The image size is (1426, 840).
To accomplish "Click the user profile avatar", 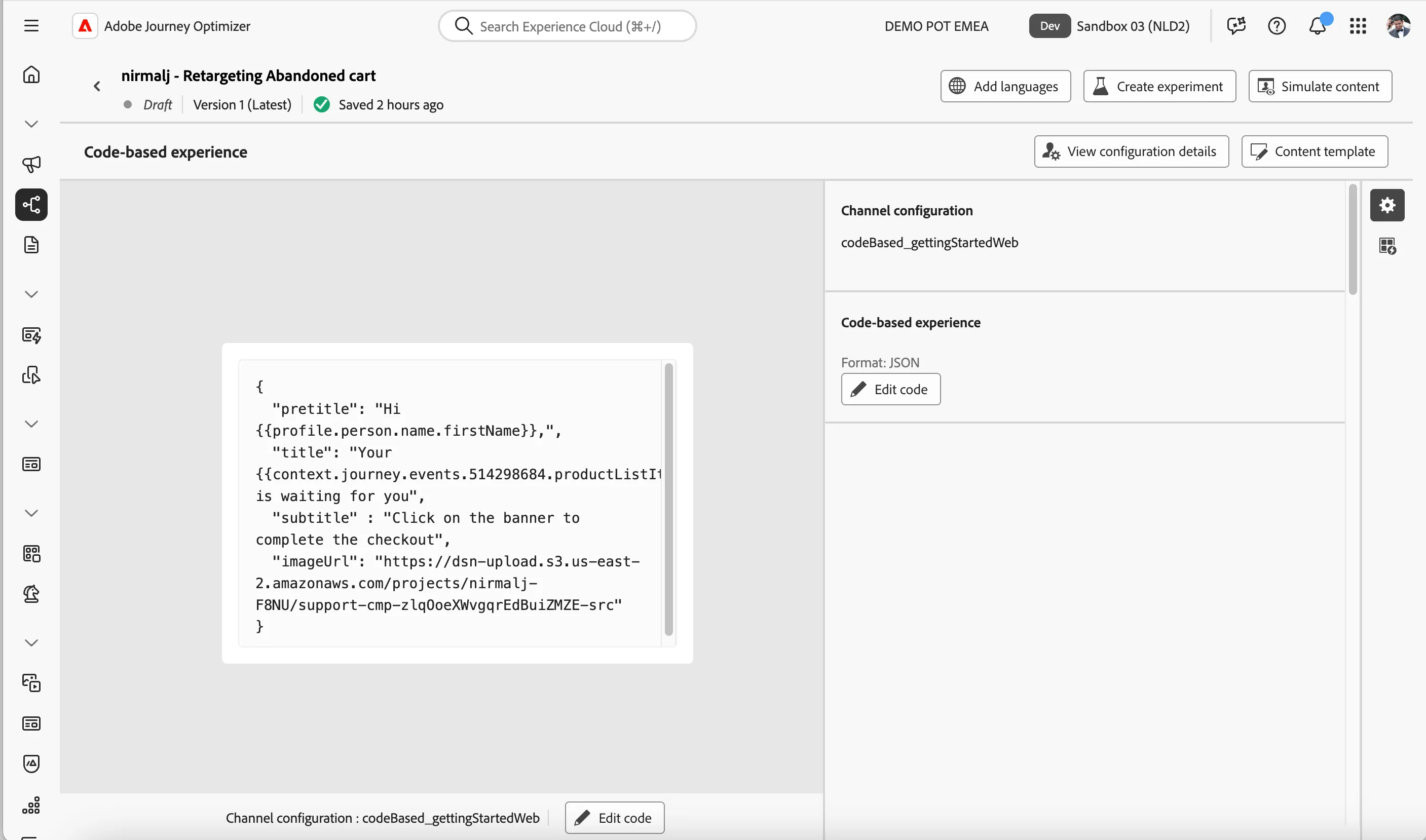I will (1398, 26).
